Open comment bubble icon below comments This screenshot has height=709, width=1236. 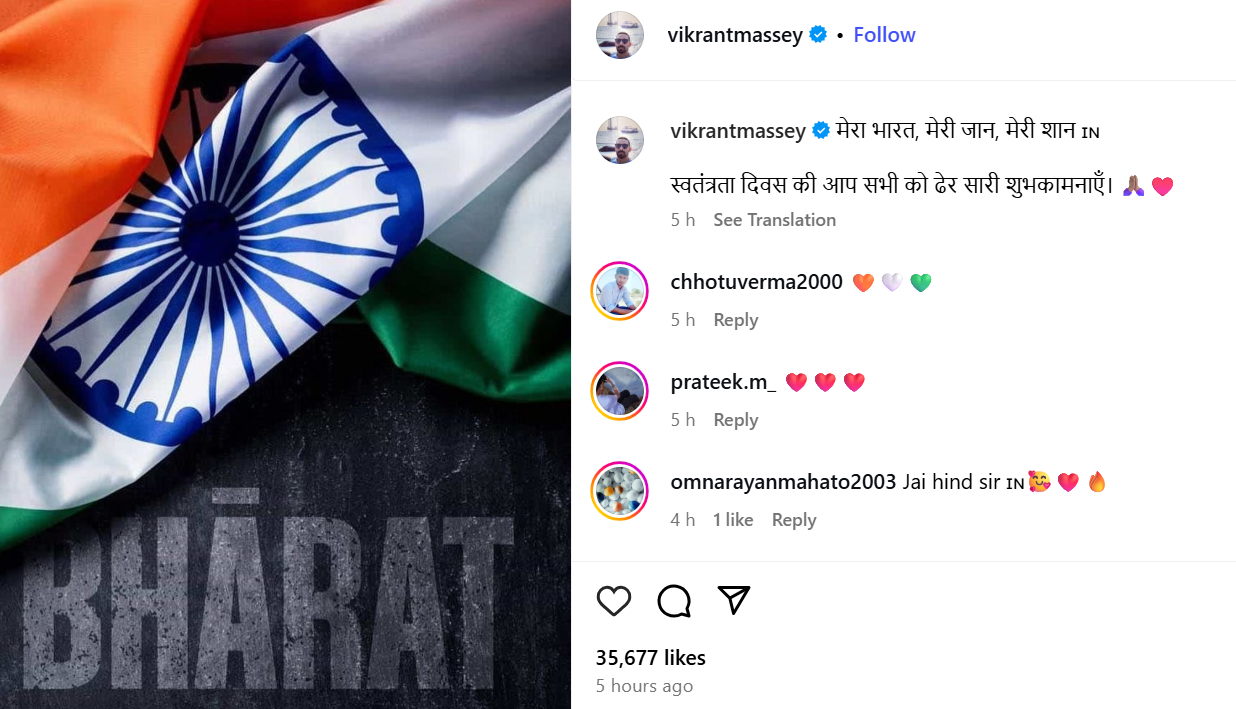(x=674, y=600)
